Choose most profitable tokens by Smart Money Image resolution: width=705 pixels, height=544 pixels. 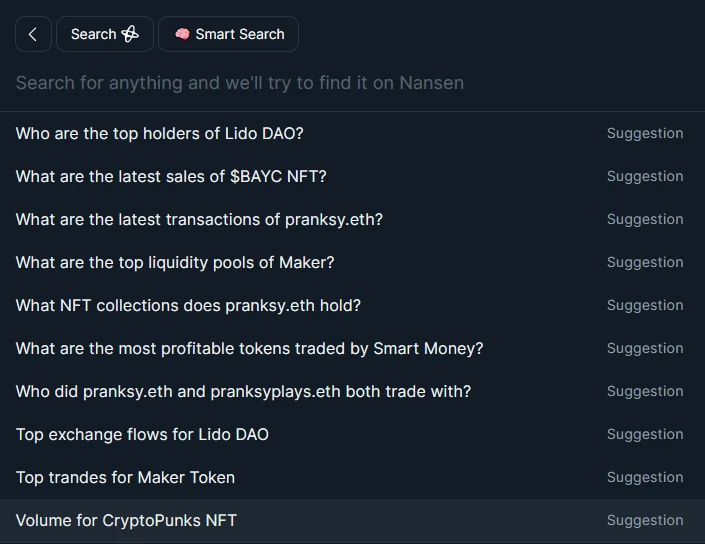tap(249, 348)
